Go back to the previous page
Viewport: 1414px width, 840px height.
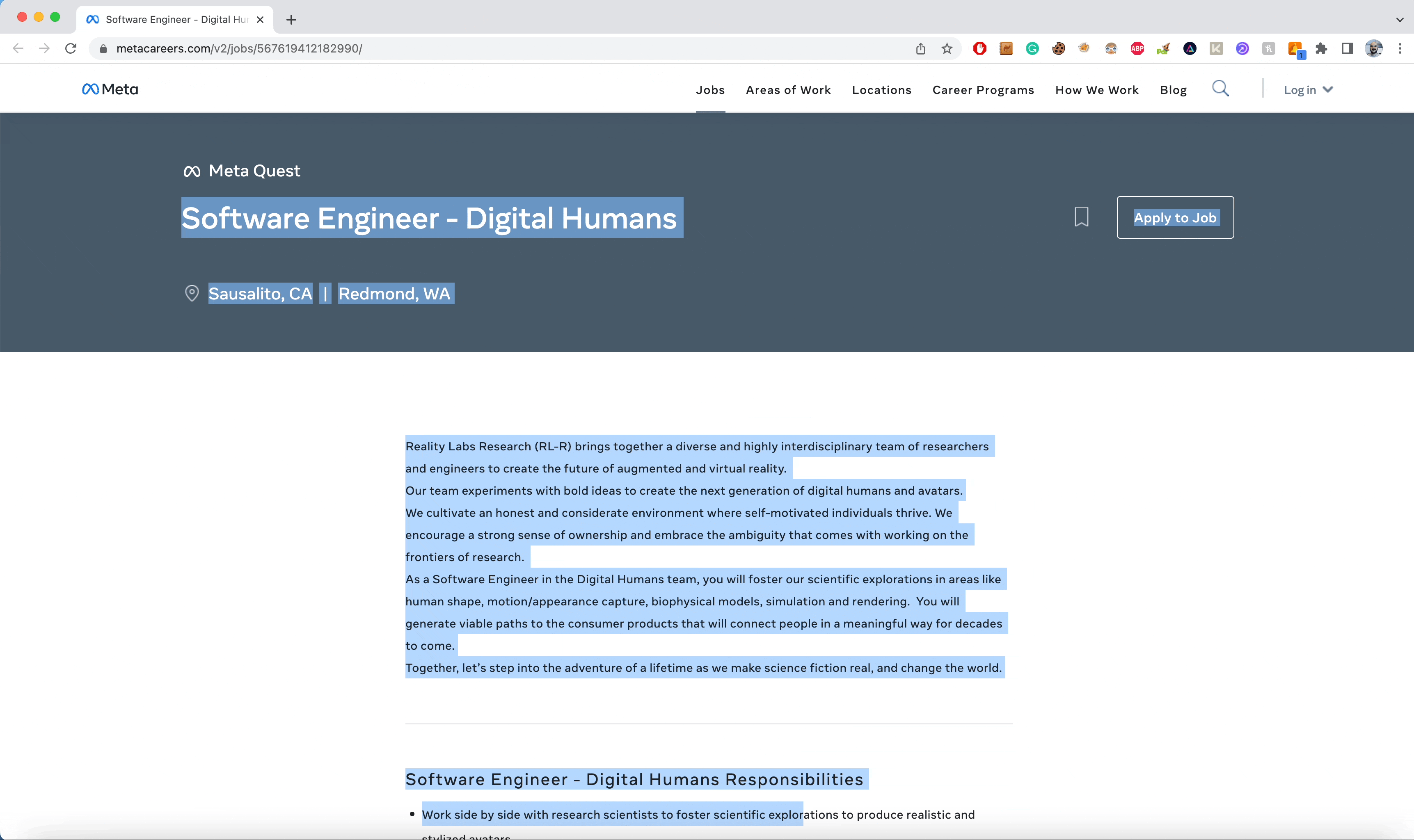(18, 49)
